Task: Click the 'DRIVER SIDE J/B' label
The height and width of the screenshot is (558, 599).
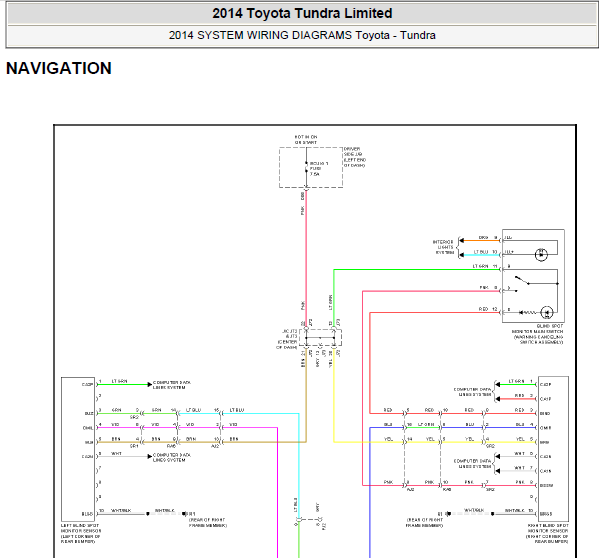Action: coord(355,157)
